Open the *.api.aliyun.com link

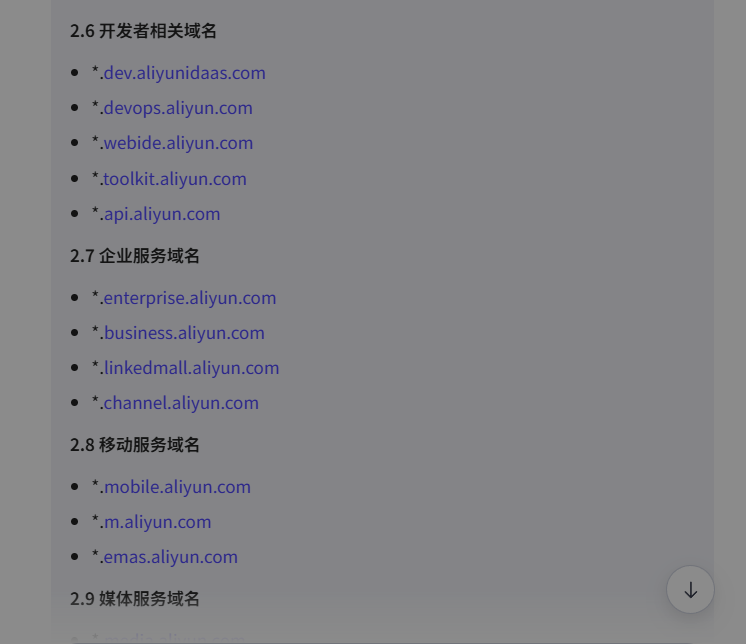pyautogui.click(x=160, y=215)
